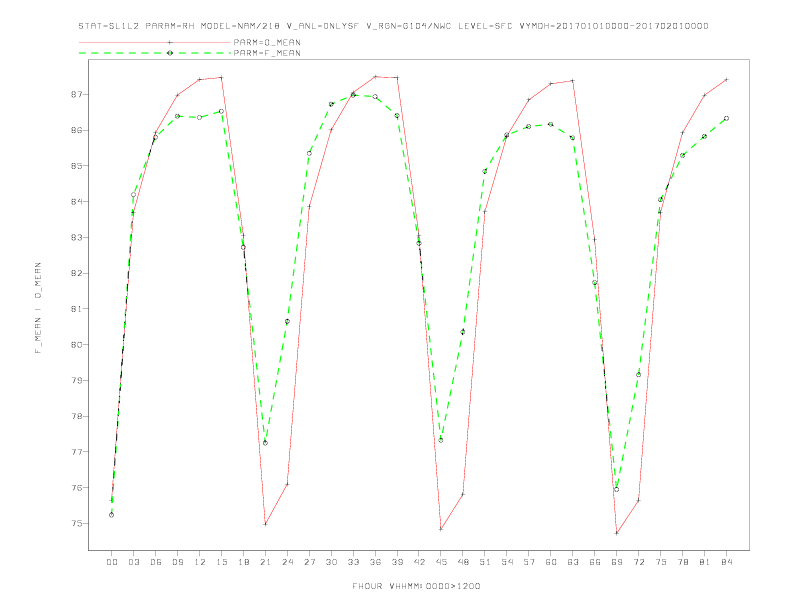Click green F_MEAN circle marker at hour 45
The image size is (792, 612).
point(441,440)
